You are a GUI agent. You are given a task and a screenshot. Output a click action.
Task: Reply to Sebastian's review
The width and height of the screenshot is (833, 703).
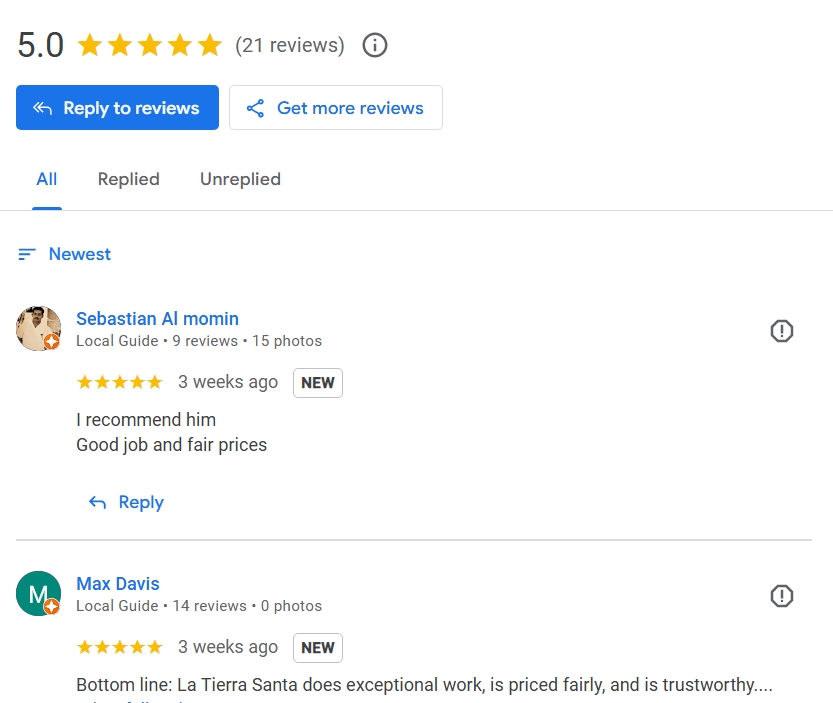click(x=140, y=503)
